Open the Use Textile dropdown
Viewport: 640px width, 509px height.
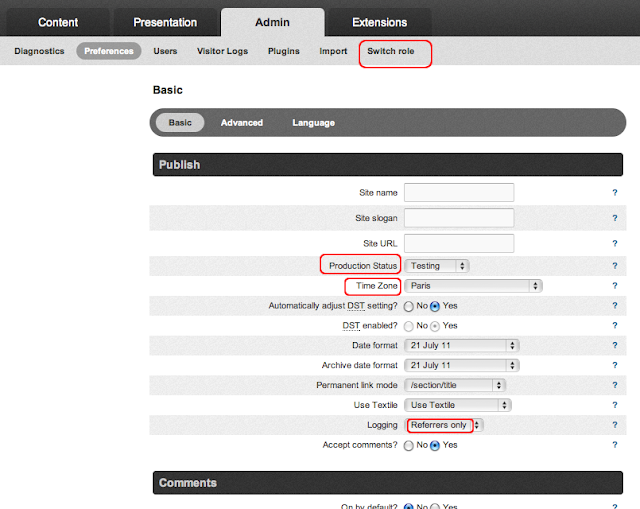[x=458, y=405]
